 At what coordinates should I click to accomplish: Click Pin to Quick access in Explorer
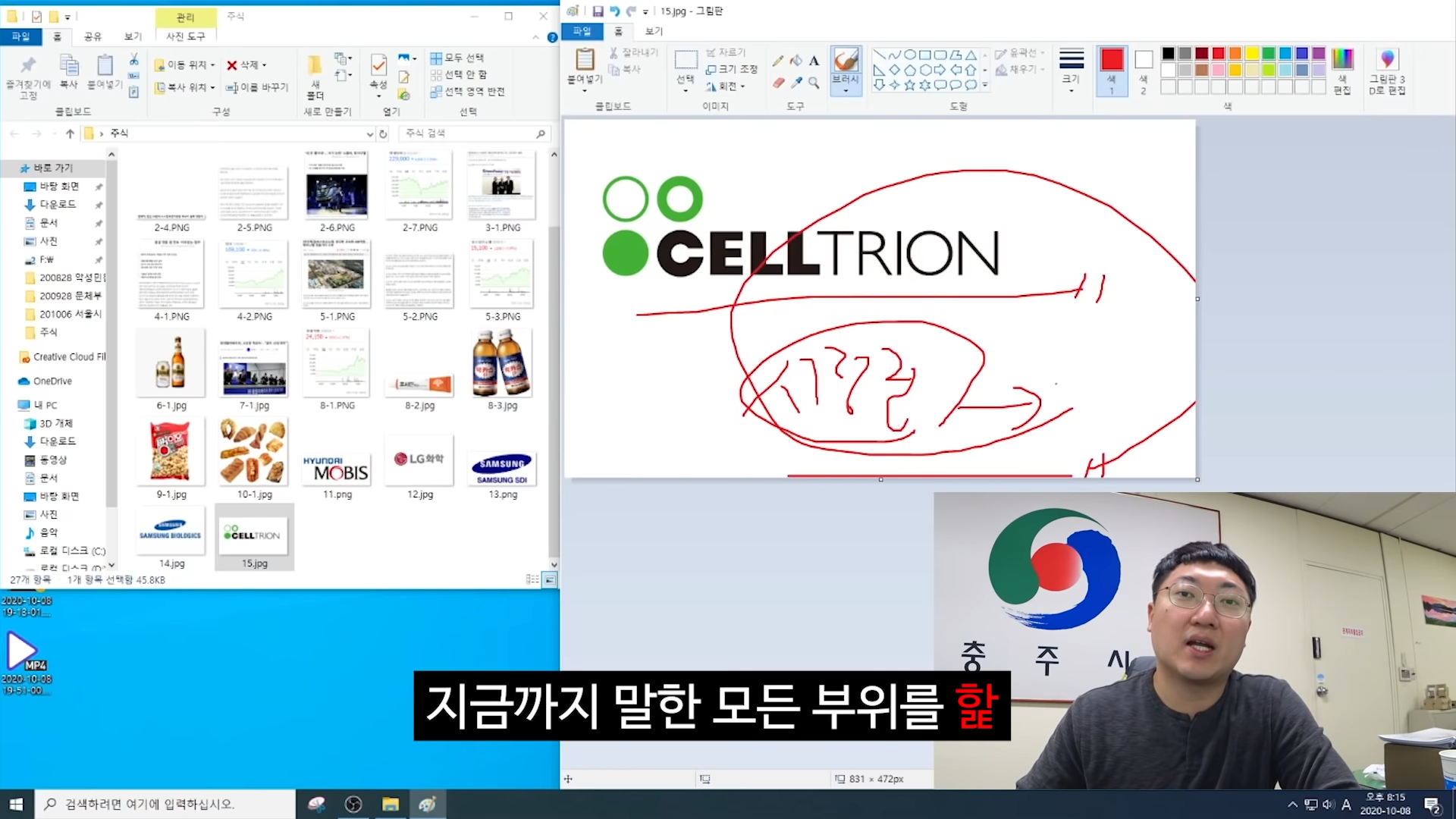coord(28,77)
